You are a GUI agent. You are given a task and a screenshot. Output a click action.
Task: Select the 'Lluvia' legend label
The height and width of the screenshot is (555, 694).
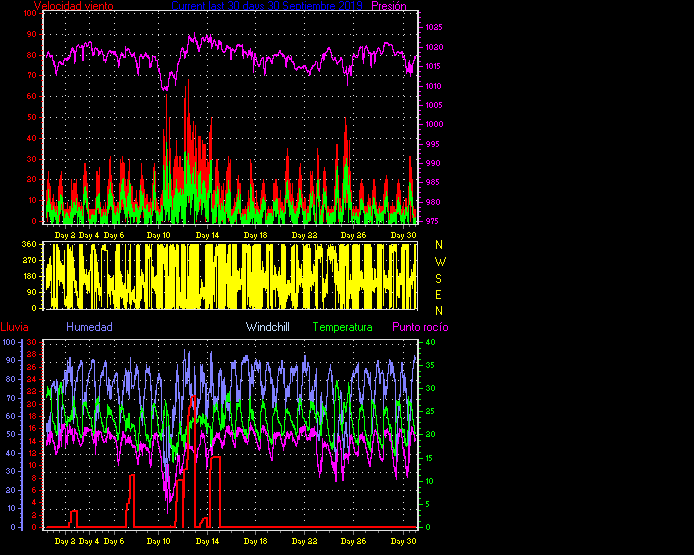pos(15,327)
